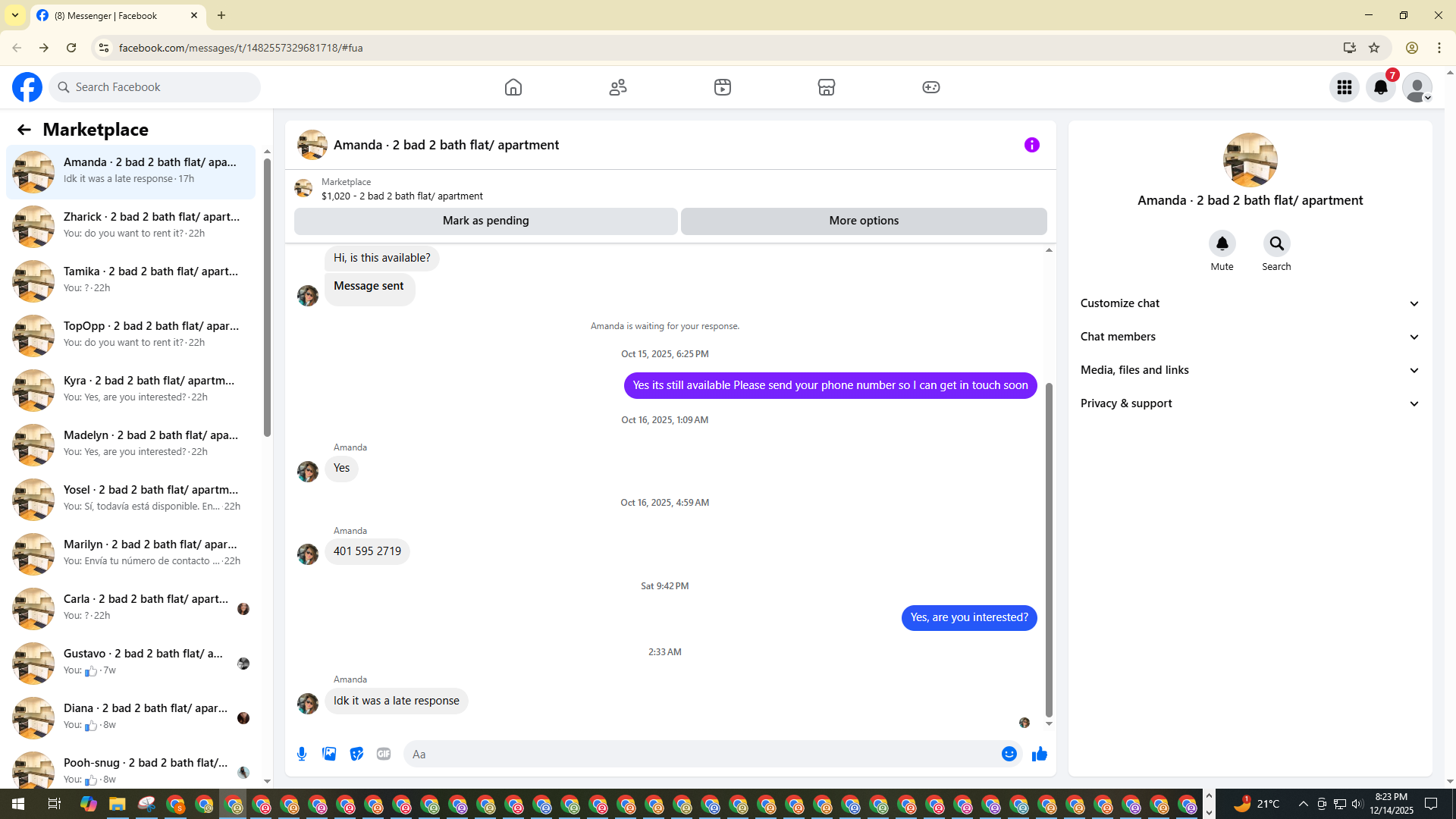Screen dimensions: 1456x819
Task: Attach a photo using the image icon
Action: point(329,754)
